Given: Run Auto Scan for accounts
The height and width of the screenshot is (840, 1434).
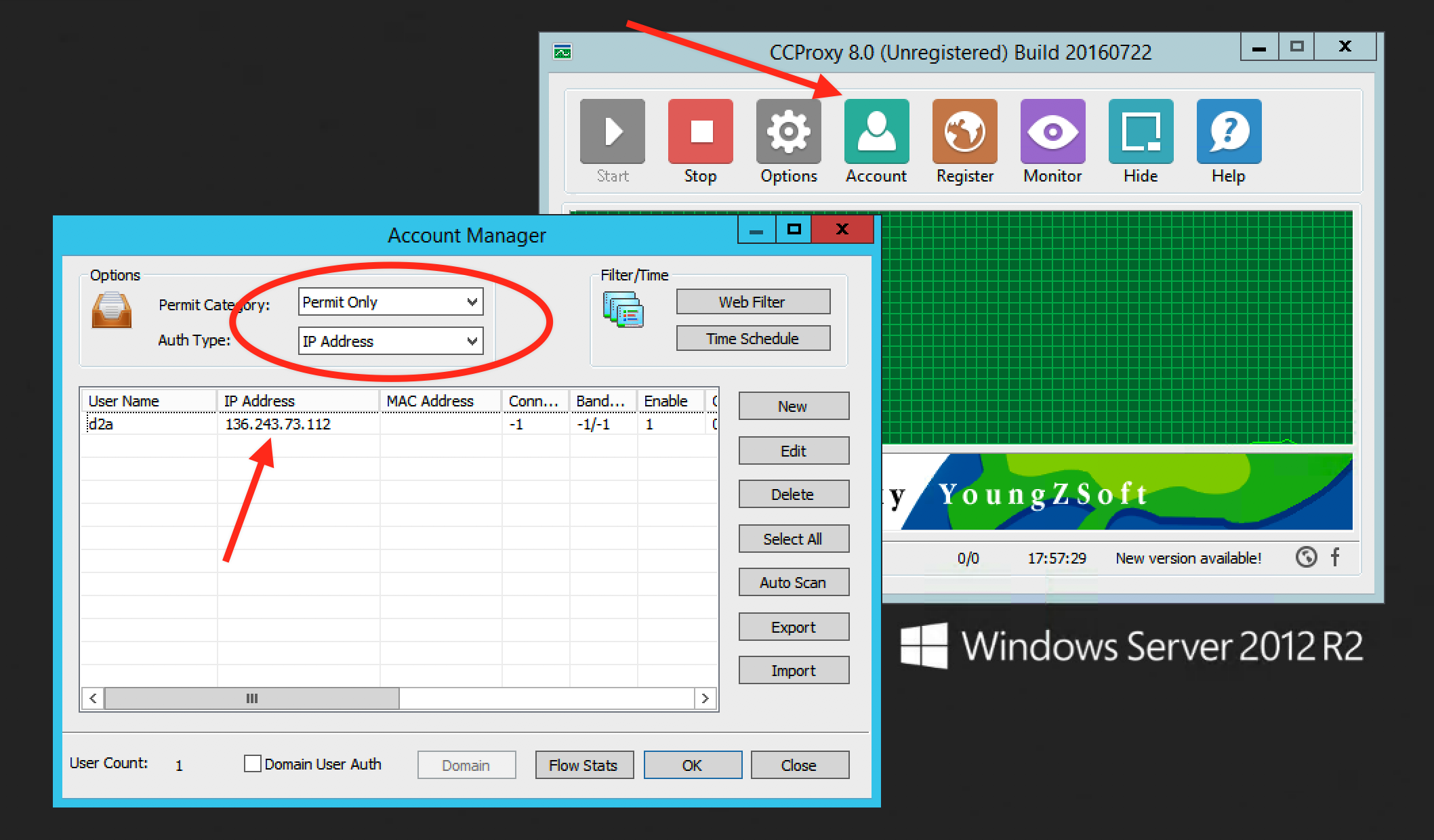Looking at the screenshot, I should click(794, 582).
